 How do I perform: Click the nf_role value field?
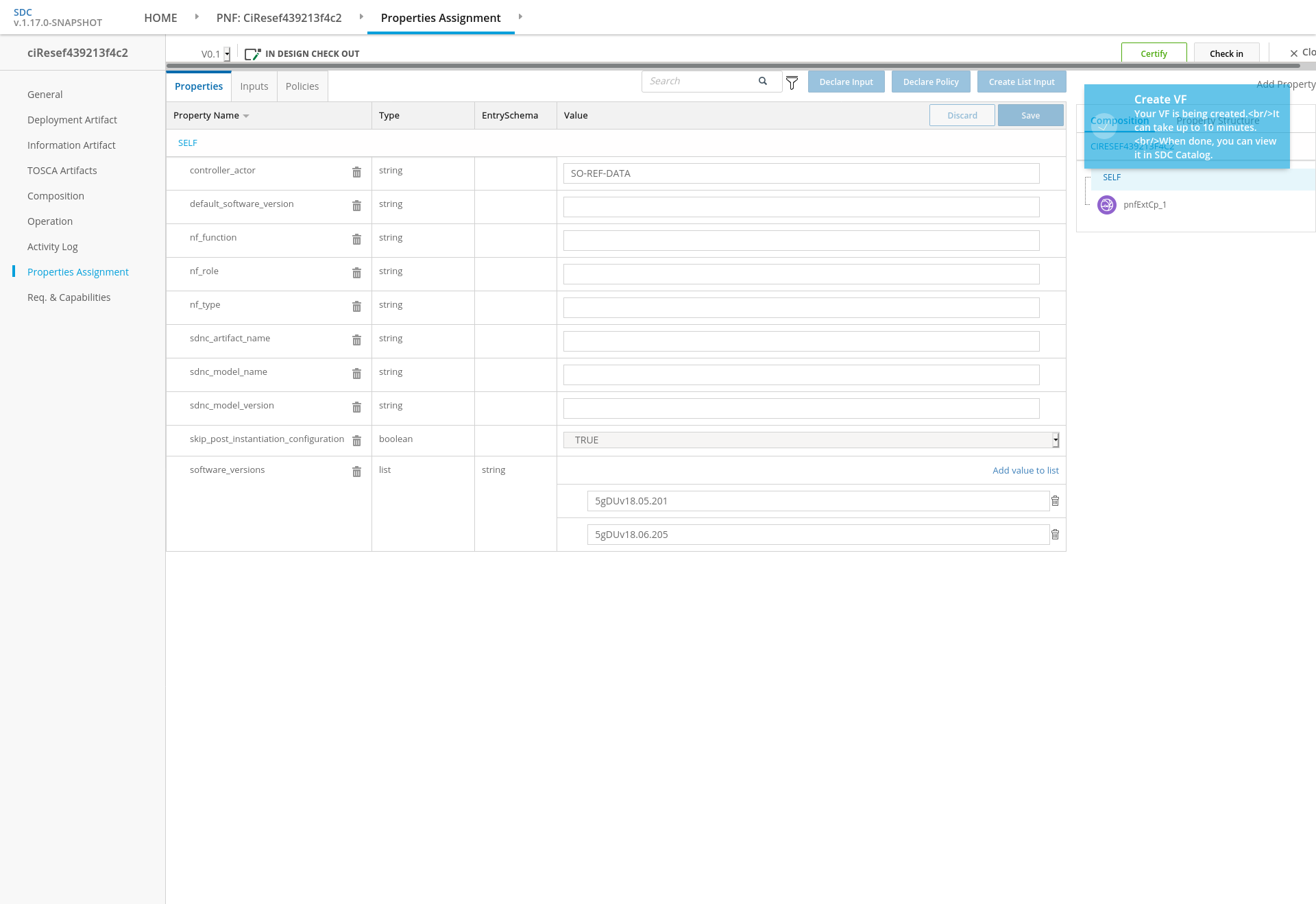coord(801,274)
